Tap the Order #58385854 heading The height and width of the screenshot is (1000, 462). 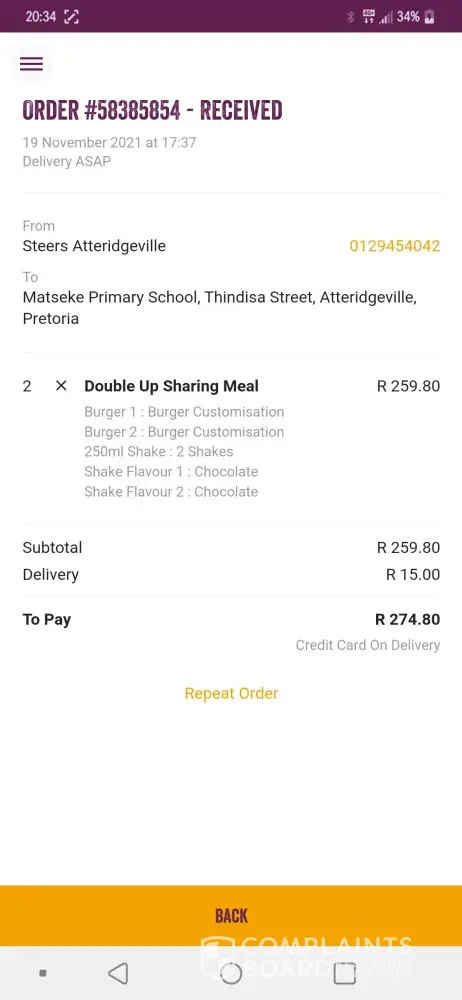tap(152, 110)
